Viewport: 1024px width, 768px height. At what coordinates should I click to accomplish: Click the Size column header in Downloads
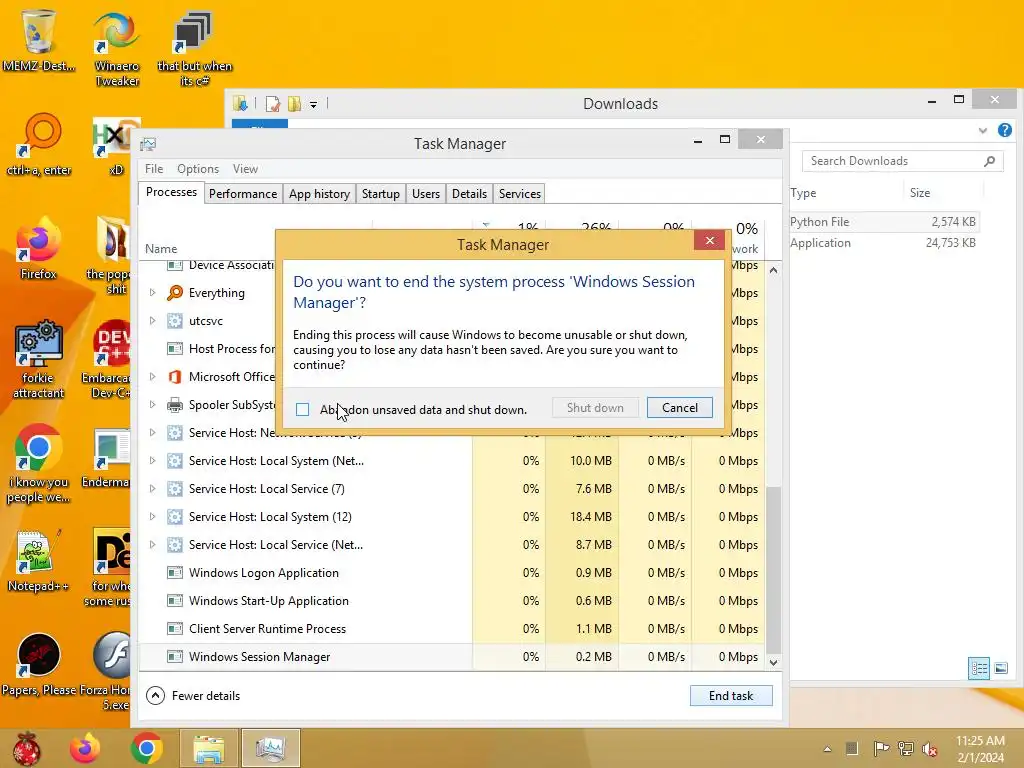tap(920, 193)
